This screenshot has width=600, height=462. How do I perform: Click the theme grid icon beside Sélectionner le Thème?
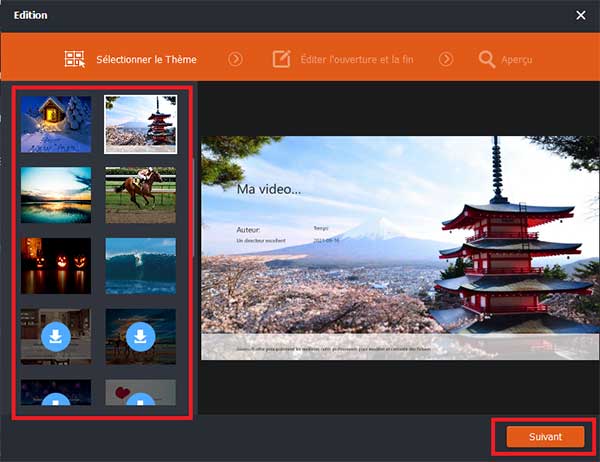click(74, 59)
